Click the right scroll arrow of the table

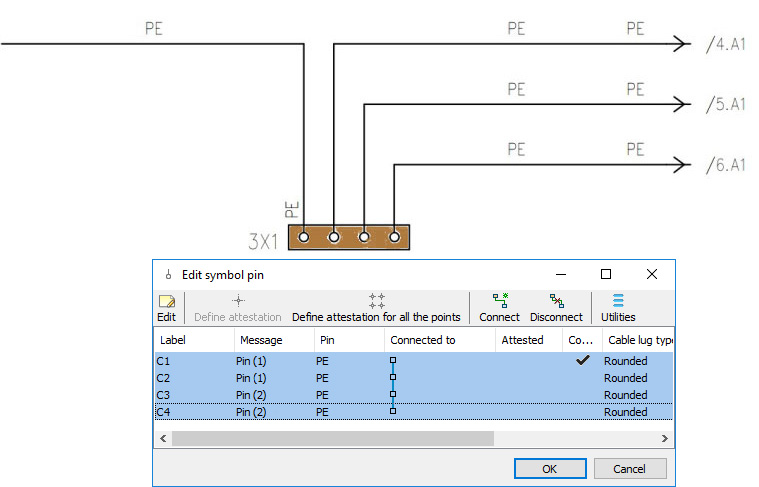click(665, 438)
